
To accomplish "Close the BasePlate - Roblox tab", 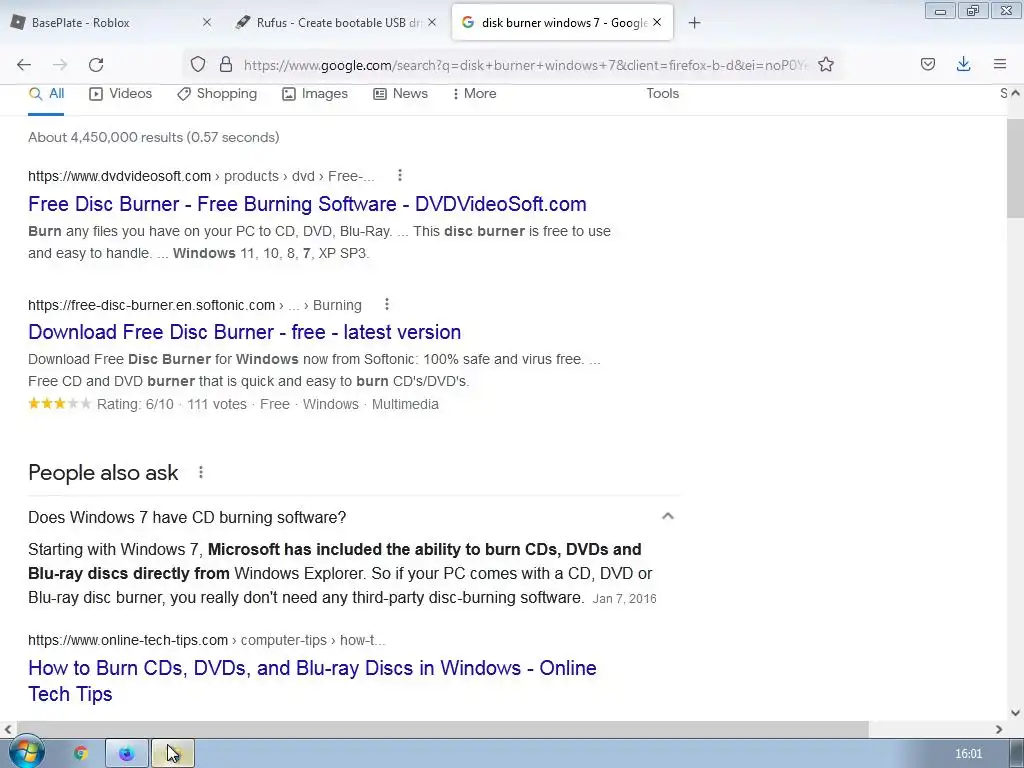I will tap(206, 22).
